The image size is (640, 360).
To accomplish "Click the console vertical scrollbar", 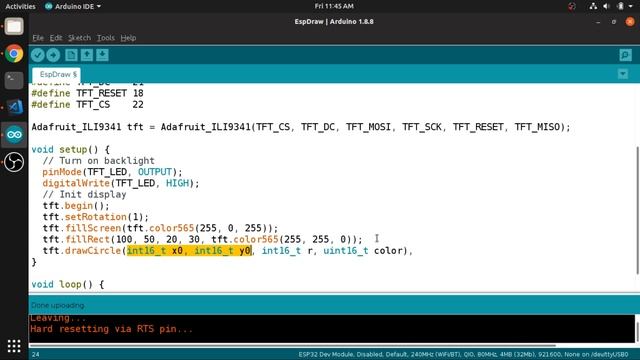I will point(637,331).
